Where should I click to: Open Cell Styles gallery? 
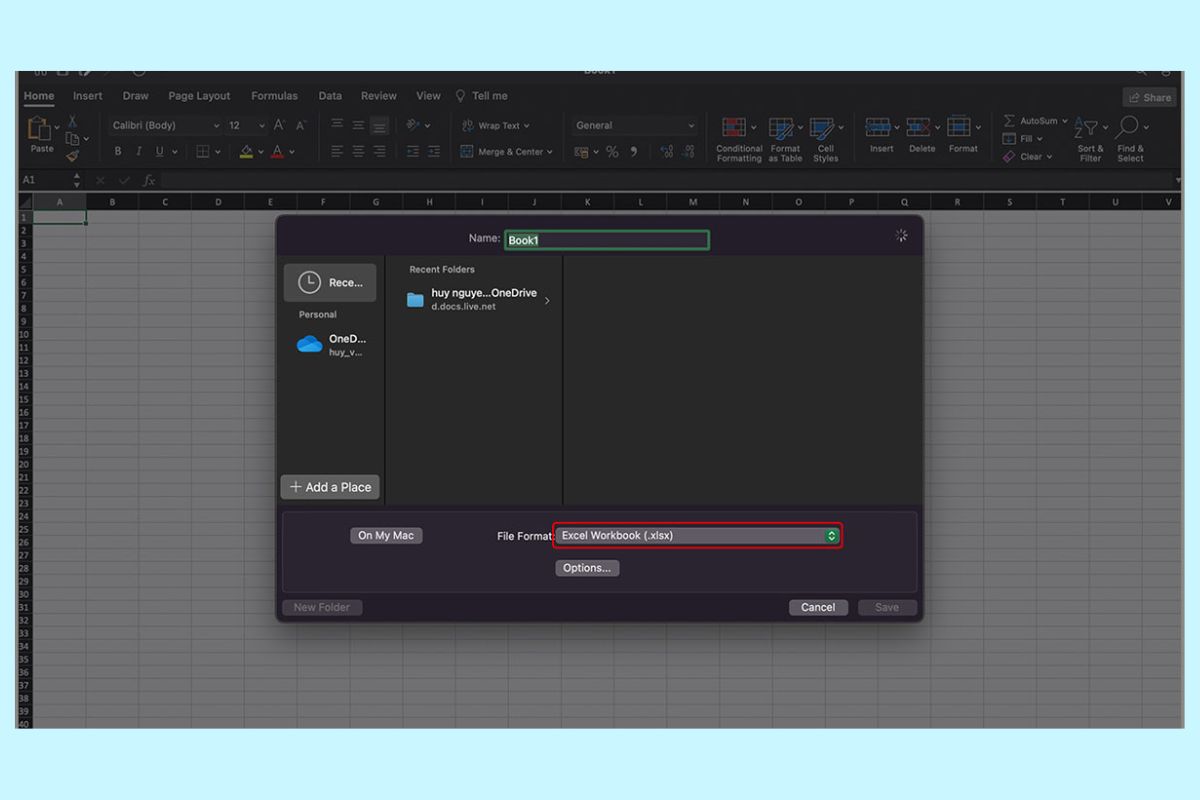click(x=825, y=139)
